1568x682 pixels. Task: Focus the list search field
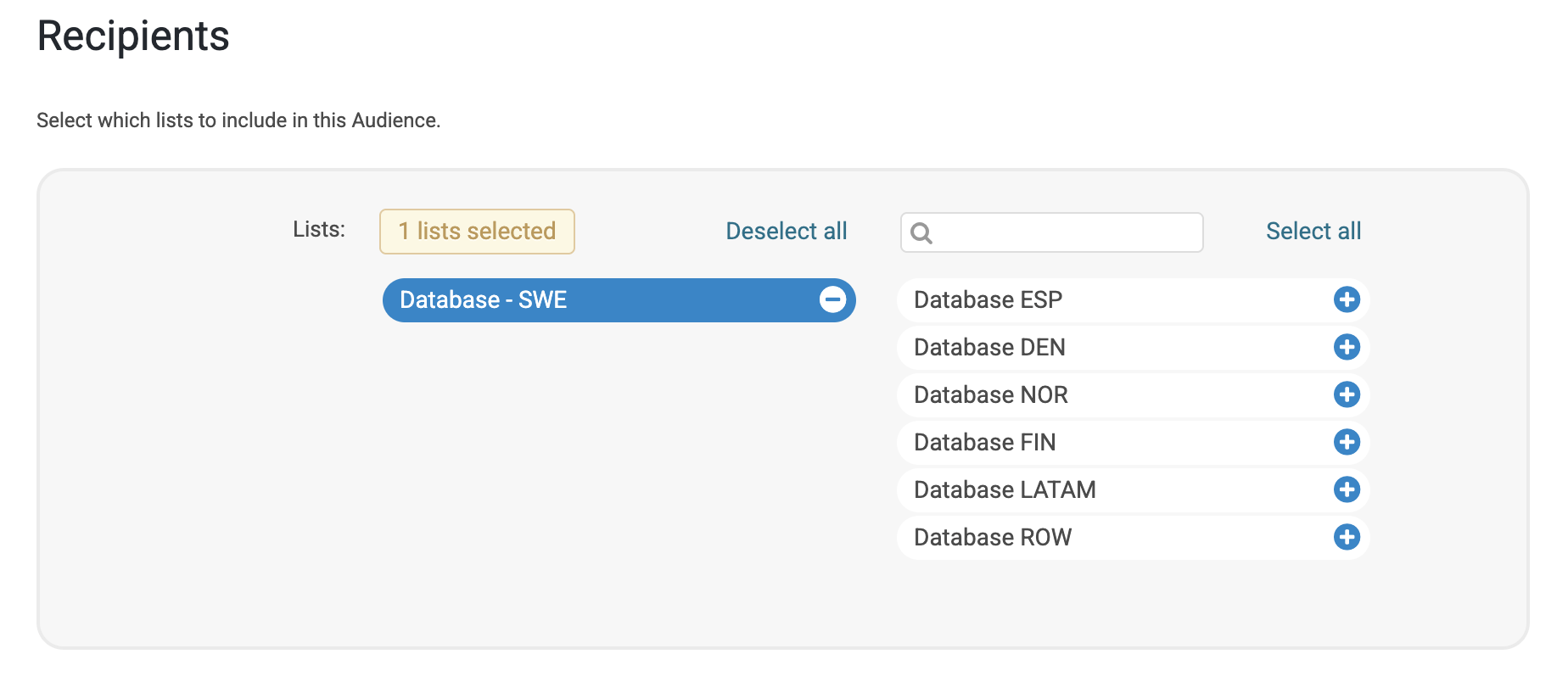click(1067, 232)
